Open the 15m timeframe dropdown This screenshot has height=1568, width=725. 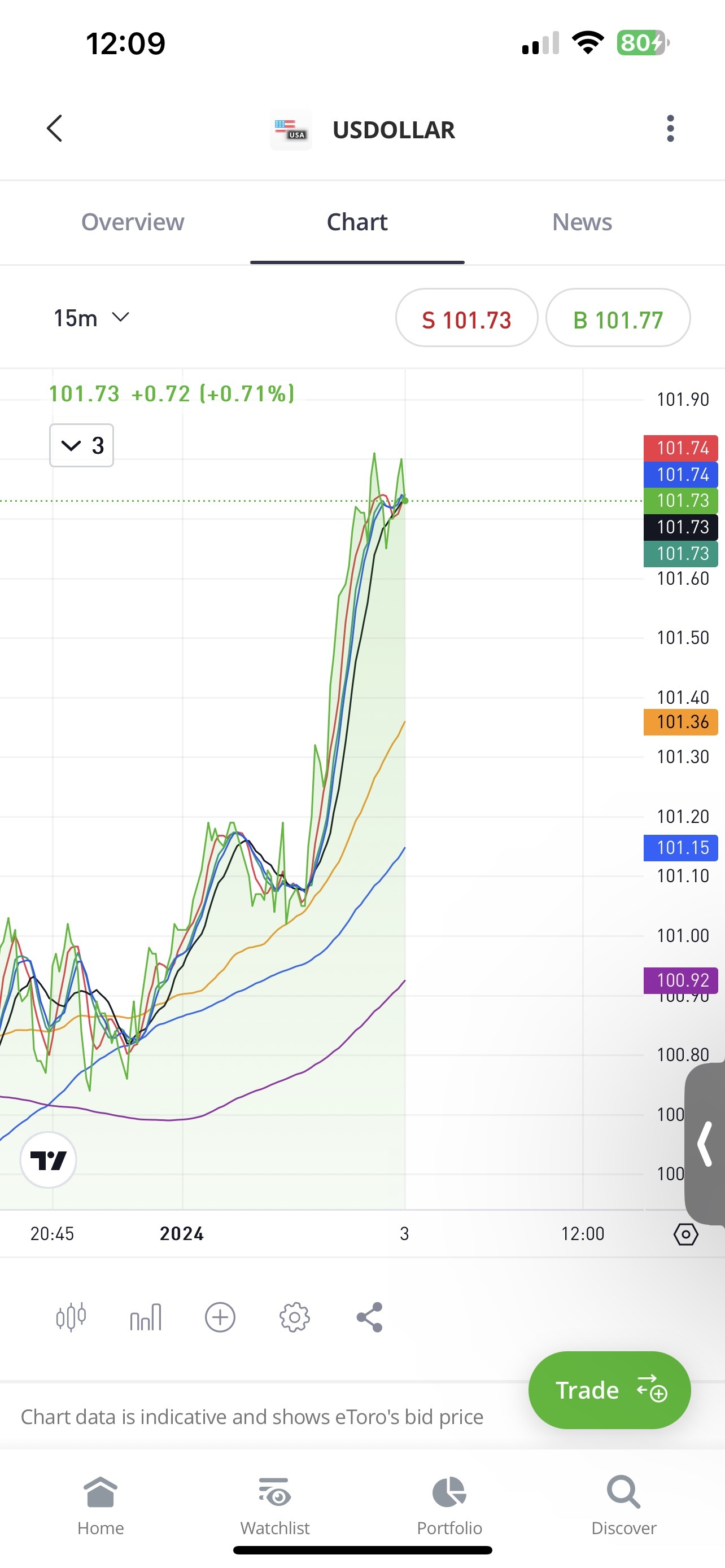click(x=92, y=318)
